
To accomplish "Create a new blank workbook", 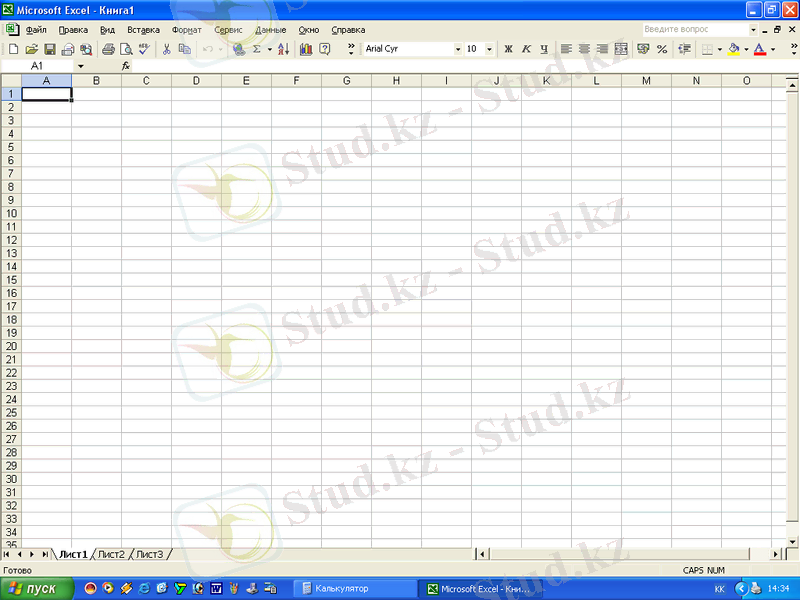I will [13, 49].
